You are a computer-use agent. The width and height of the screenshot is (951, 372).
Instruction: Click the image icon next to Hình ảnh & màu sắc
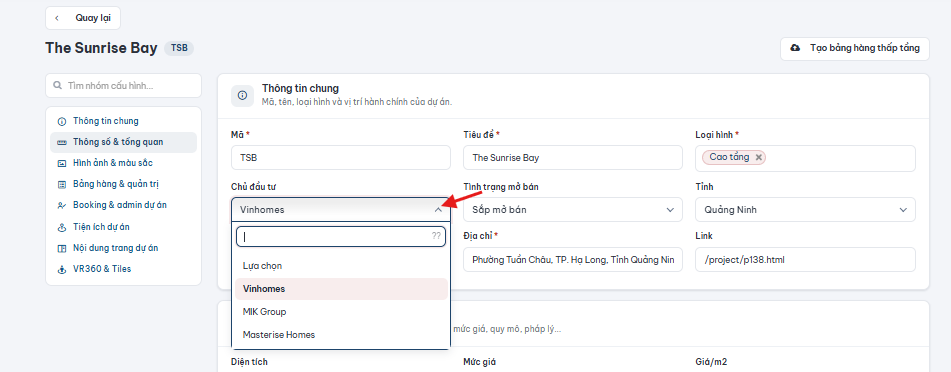[61, 163]
